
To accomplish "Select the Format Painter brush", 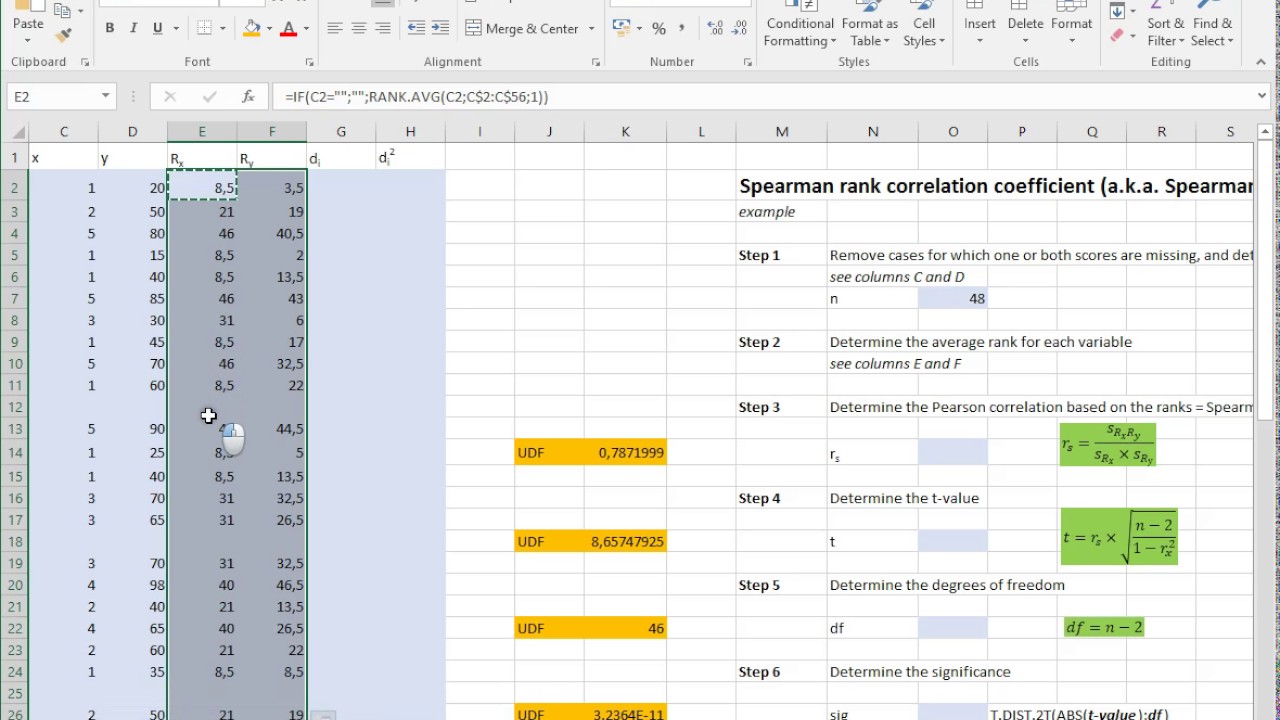I will [64, 35].
